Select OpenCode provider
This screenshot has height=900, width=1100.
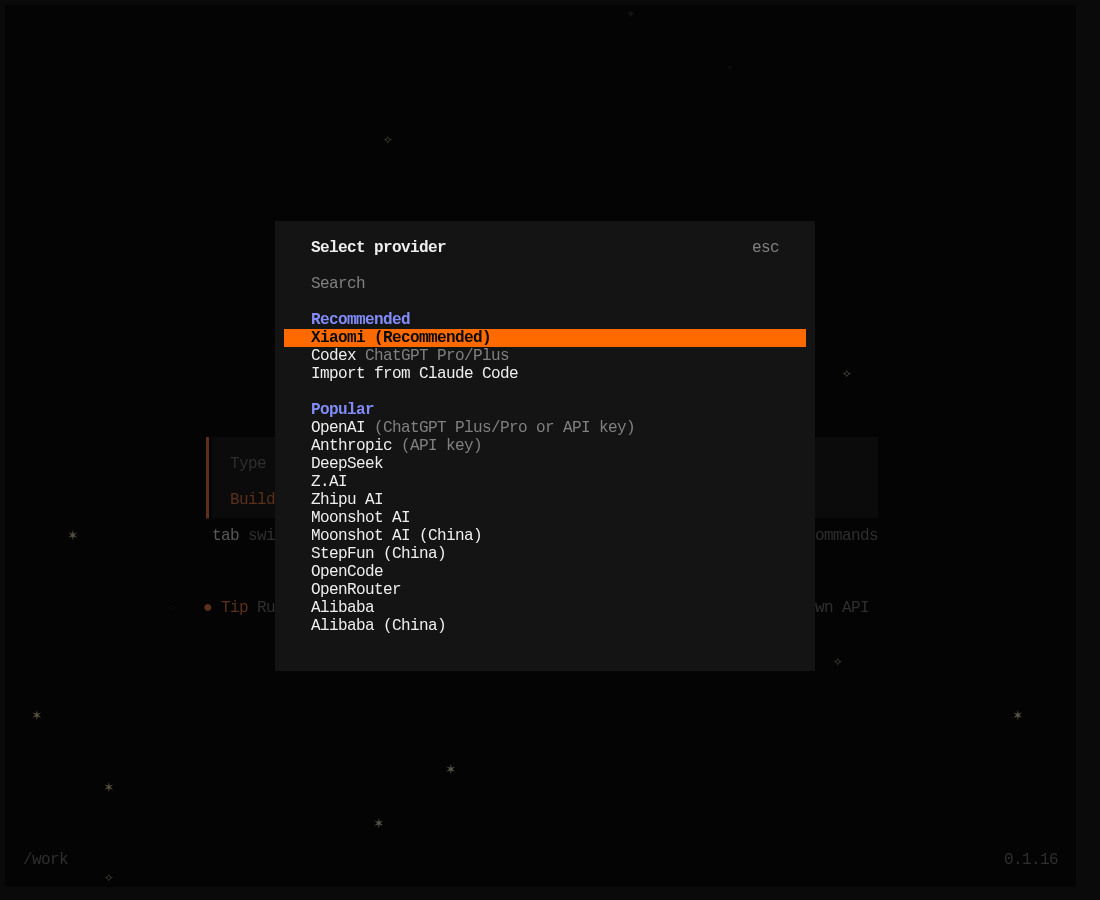point(544,572)
